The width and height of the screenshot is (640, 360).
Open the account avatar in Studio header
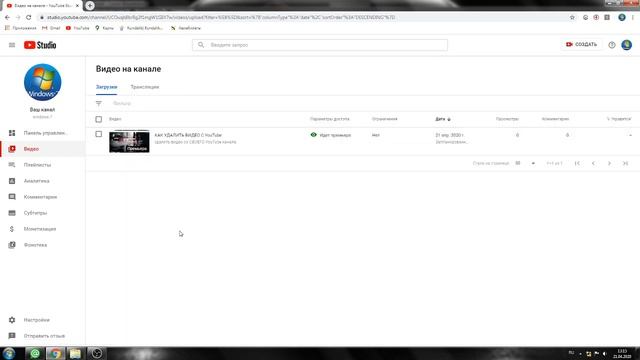click(627, 45)
